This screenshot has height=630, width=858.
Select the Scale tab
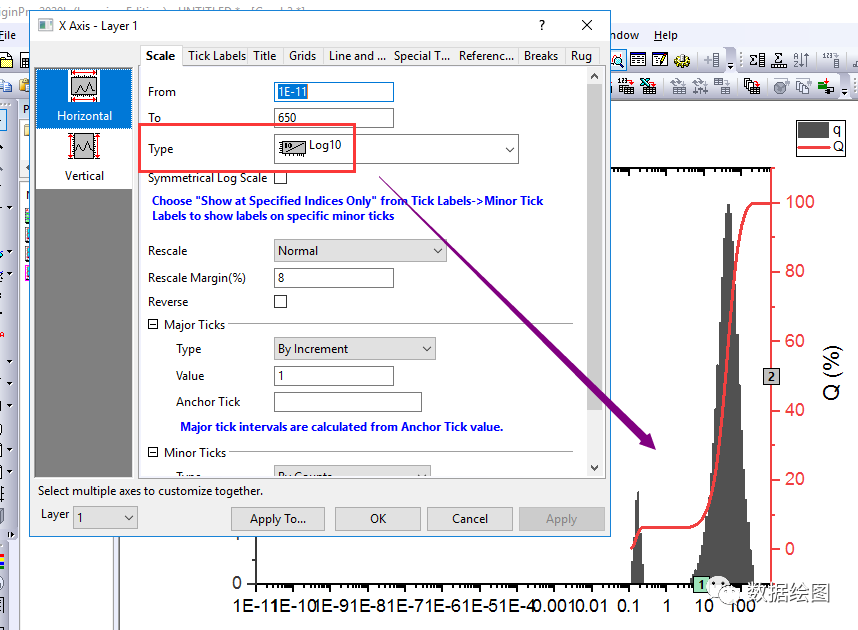click(160, 56)
